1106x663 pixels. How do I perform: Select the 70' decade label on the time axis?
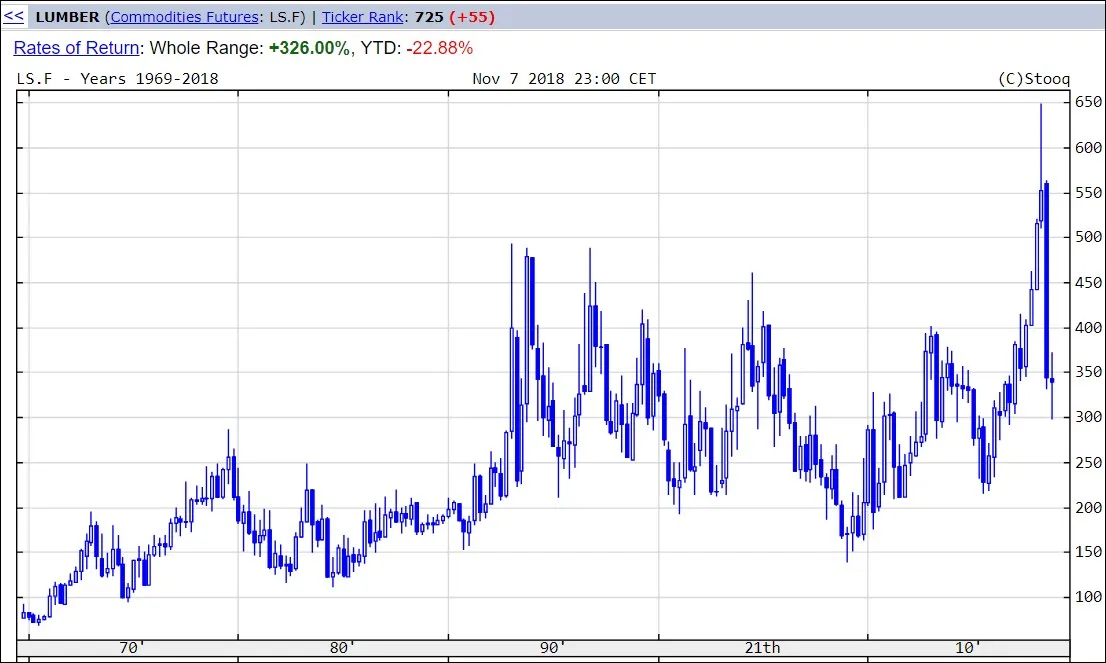(x=132, y=647)
